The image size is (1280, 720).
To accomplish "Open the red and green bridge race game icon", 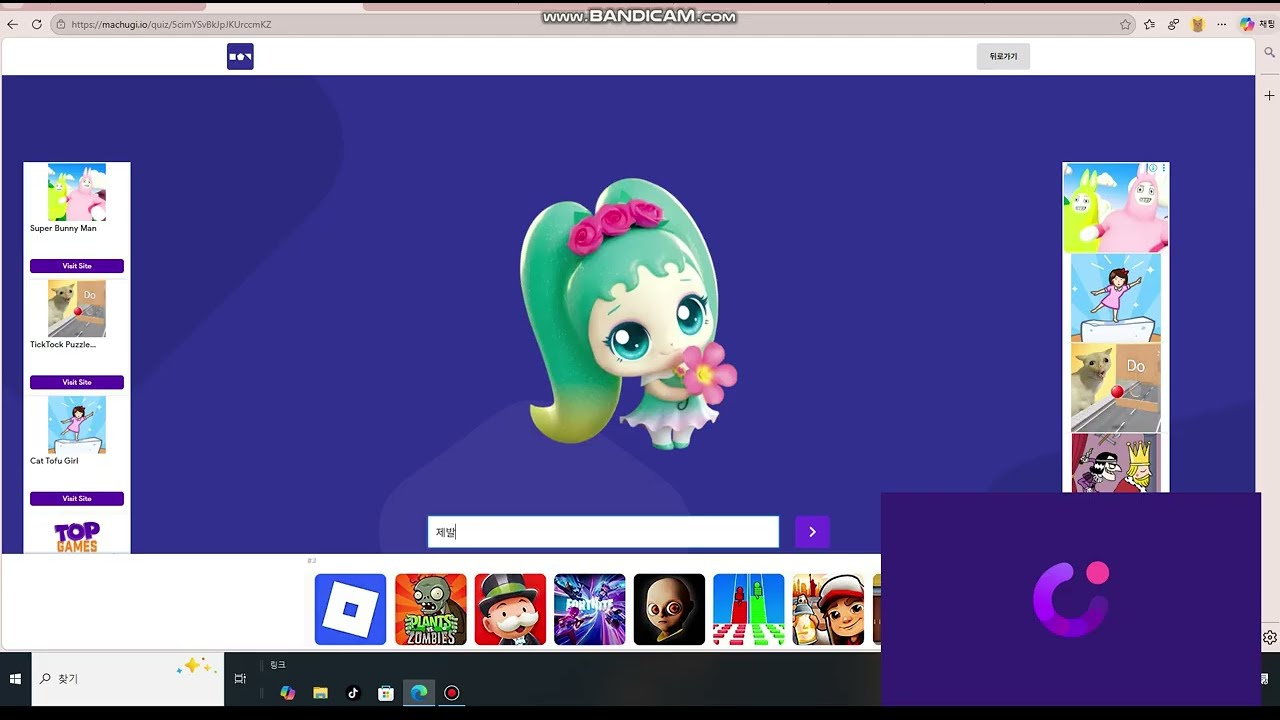I will click(x=749, y=609).
